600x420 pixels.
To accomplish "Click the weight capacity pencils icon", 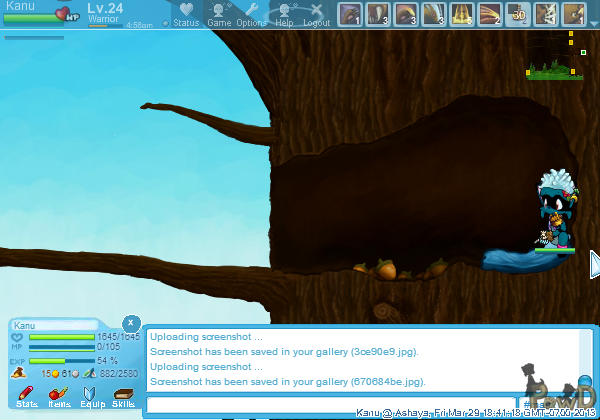I will click(x=90, y=373).
